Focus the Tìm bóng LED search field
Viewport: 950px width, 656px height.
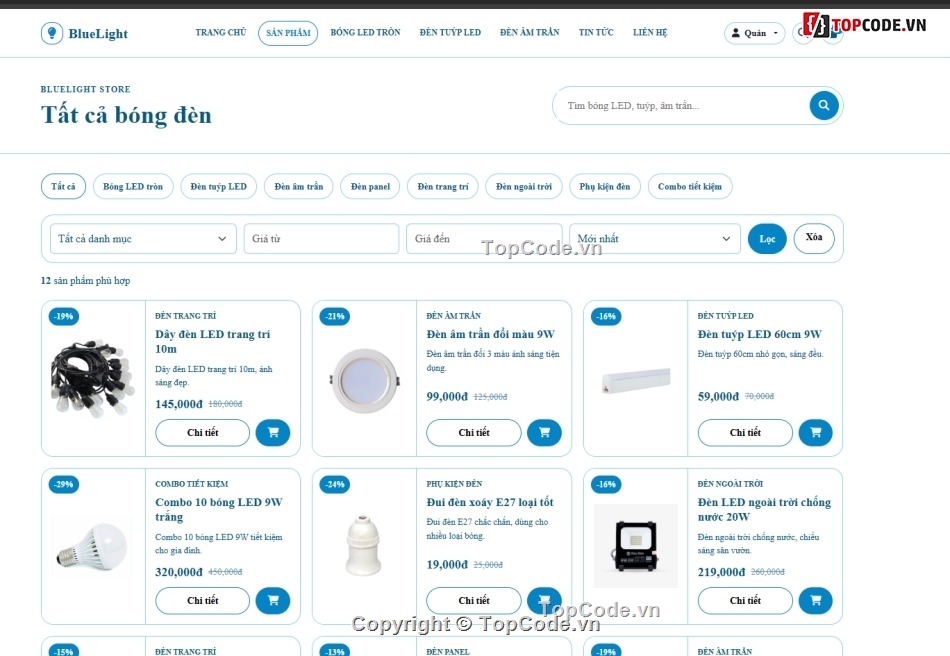(x=681, y=105)
